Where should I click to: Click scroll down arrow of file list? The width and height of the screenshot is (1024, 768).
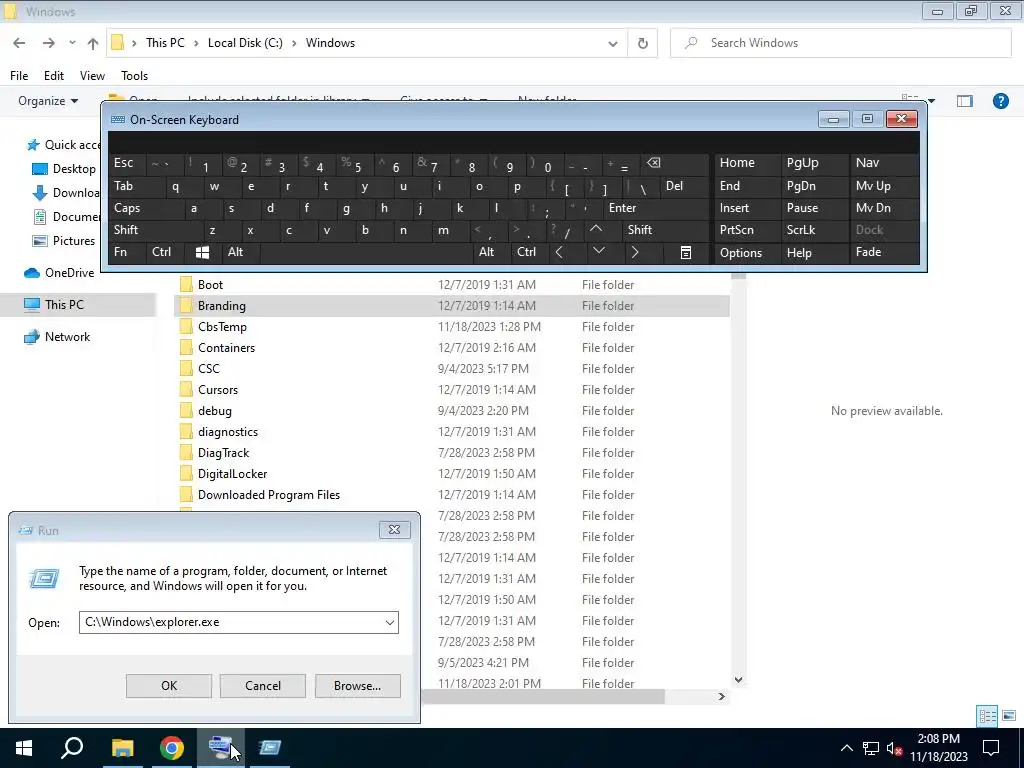coord(739,680)
